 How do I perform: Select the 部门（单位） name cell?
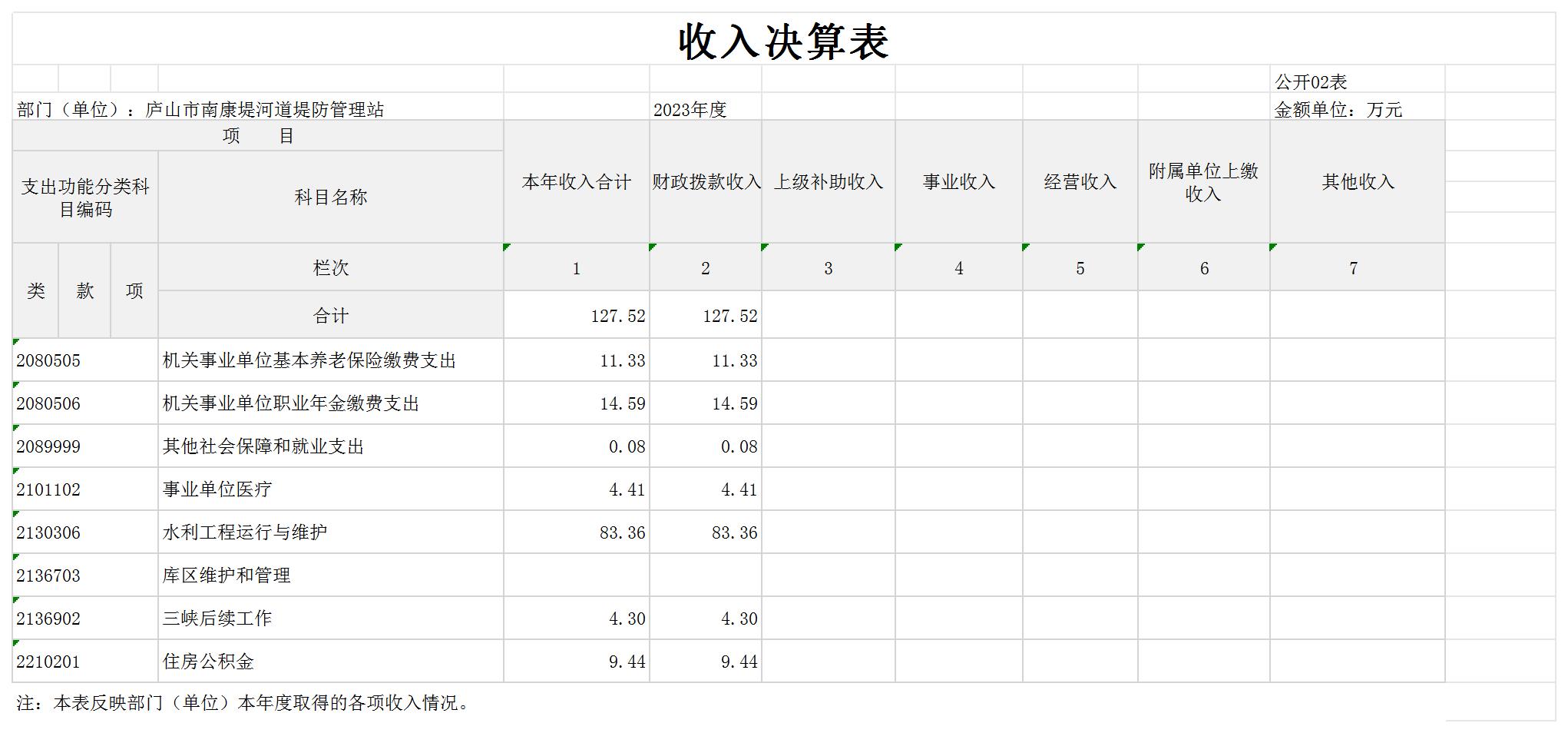(200, 109)
